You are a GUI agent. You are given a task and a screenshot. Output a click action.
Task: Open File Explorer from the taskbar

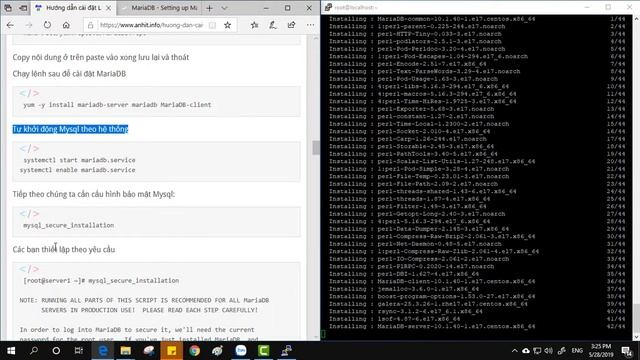tap(125, 351)
